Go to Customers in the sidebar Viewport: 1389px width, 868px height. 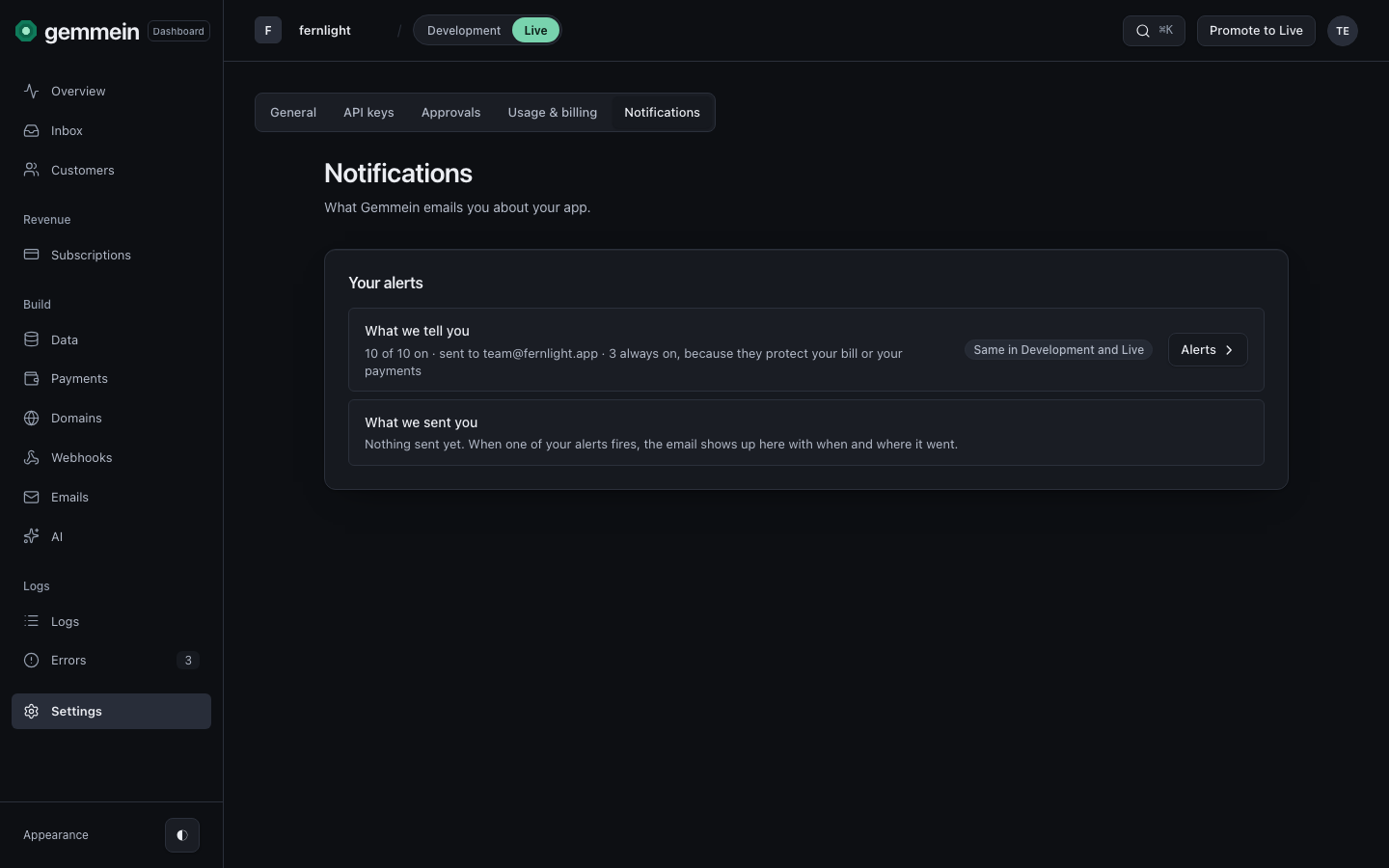(x=111, y=170)
